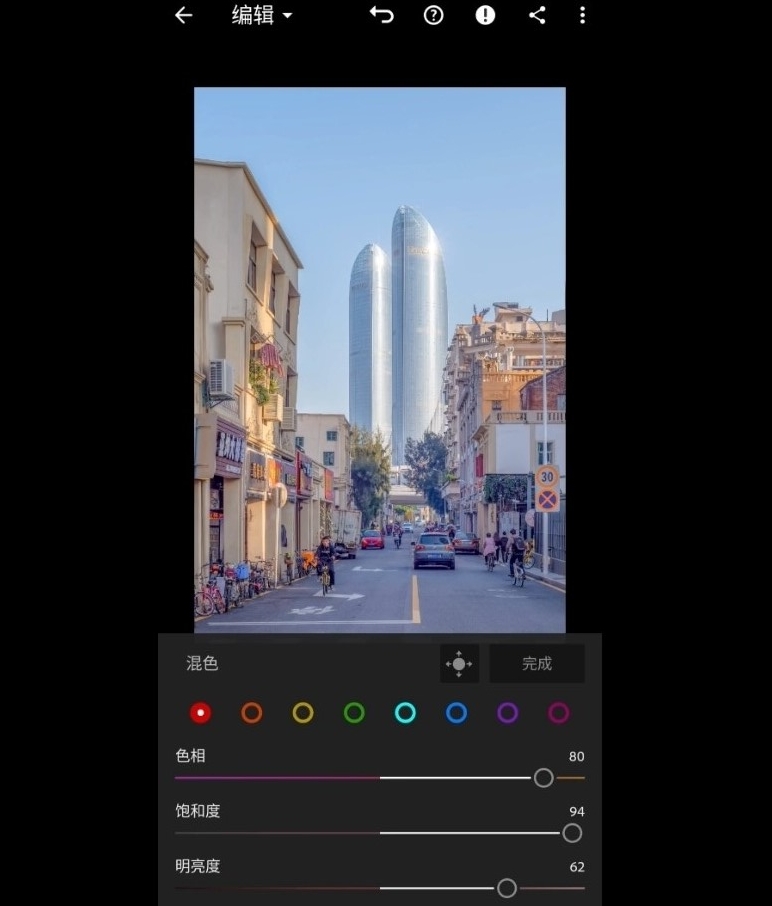The height and width of the screenshot is (906, 772).
Task: Click the 色相 hue slider handle
Action: point(543,778)
